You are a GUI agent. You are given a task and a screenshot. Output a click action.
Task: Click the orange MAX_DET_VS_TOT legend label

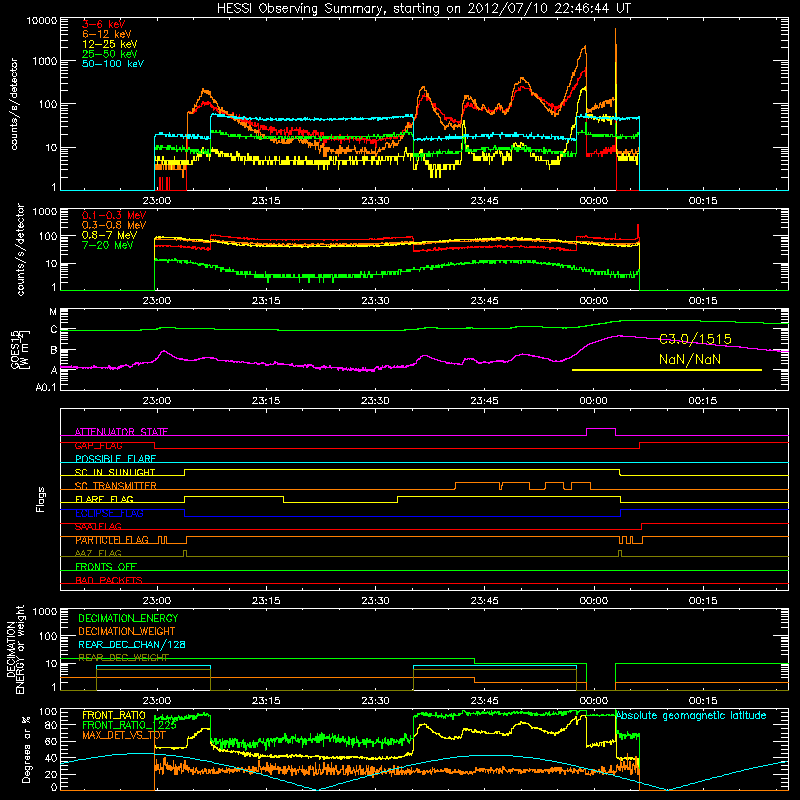tap(124, 735)
